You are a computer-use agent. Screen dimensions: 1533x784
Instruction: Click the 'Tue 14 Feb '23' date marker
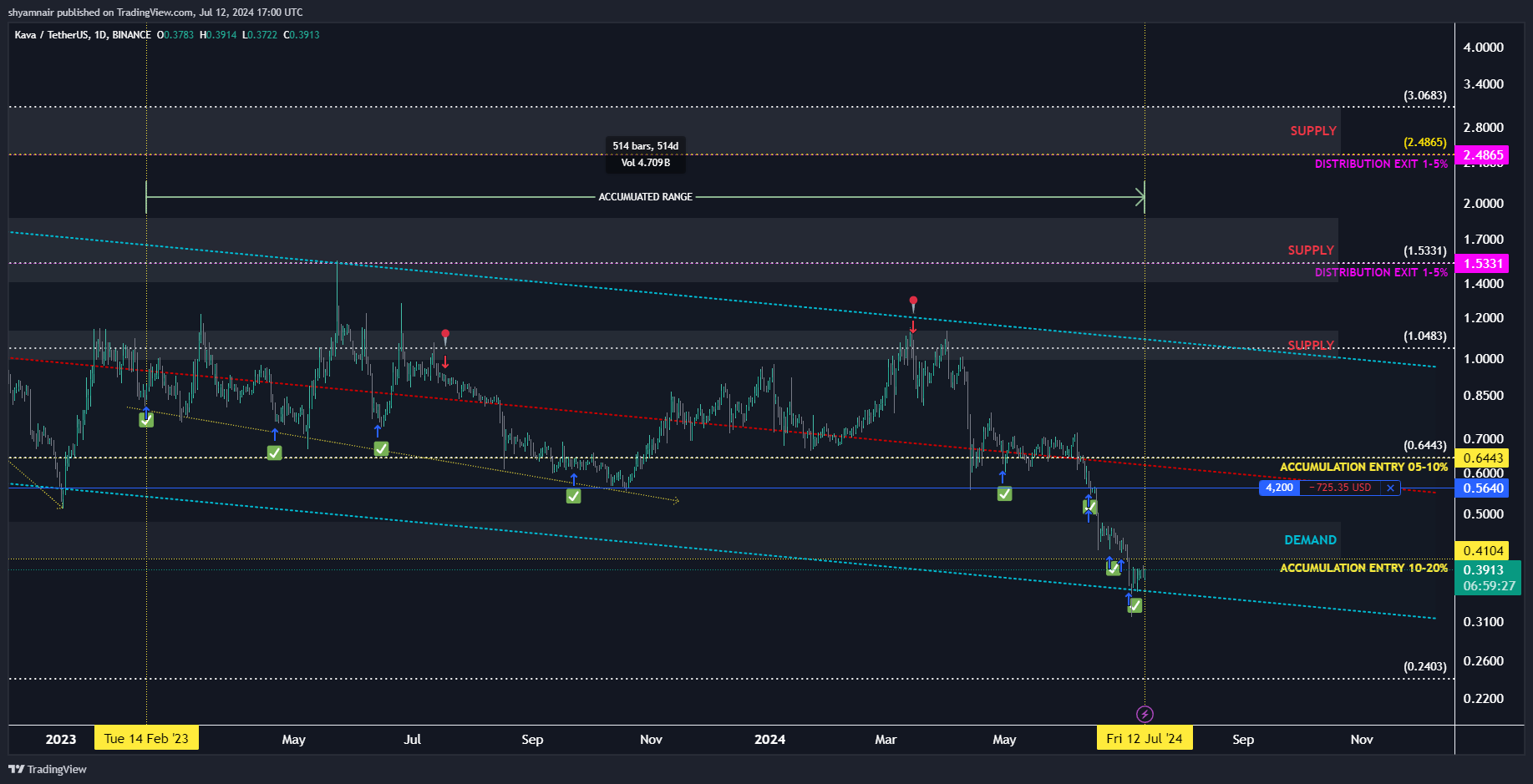[146, 738]
